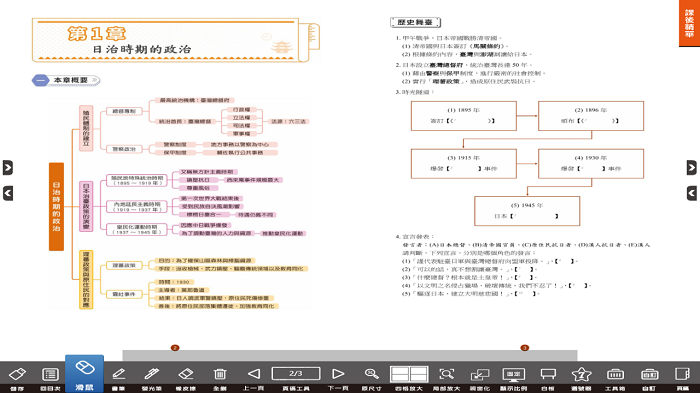Switch to windowed mode (視窗化) icon

pyautogui.click(x=480, y=374)
